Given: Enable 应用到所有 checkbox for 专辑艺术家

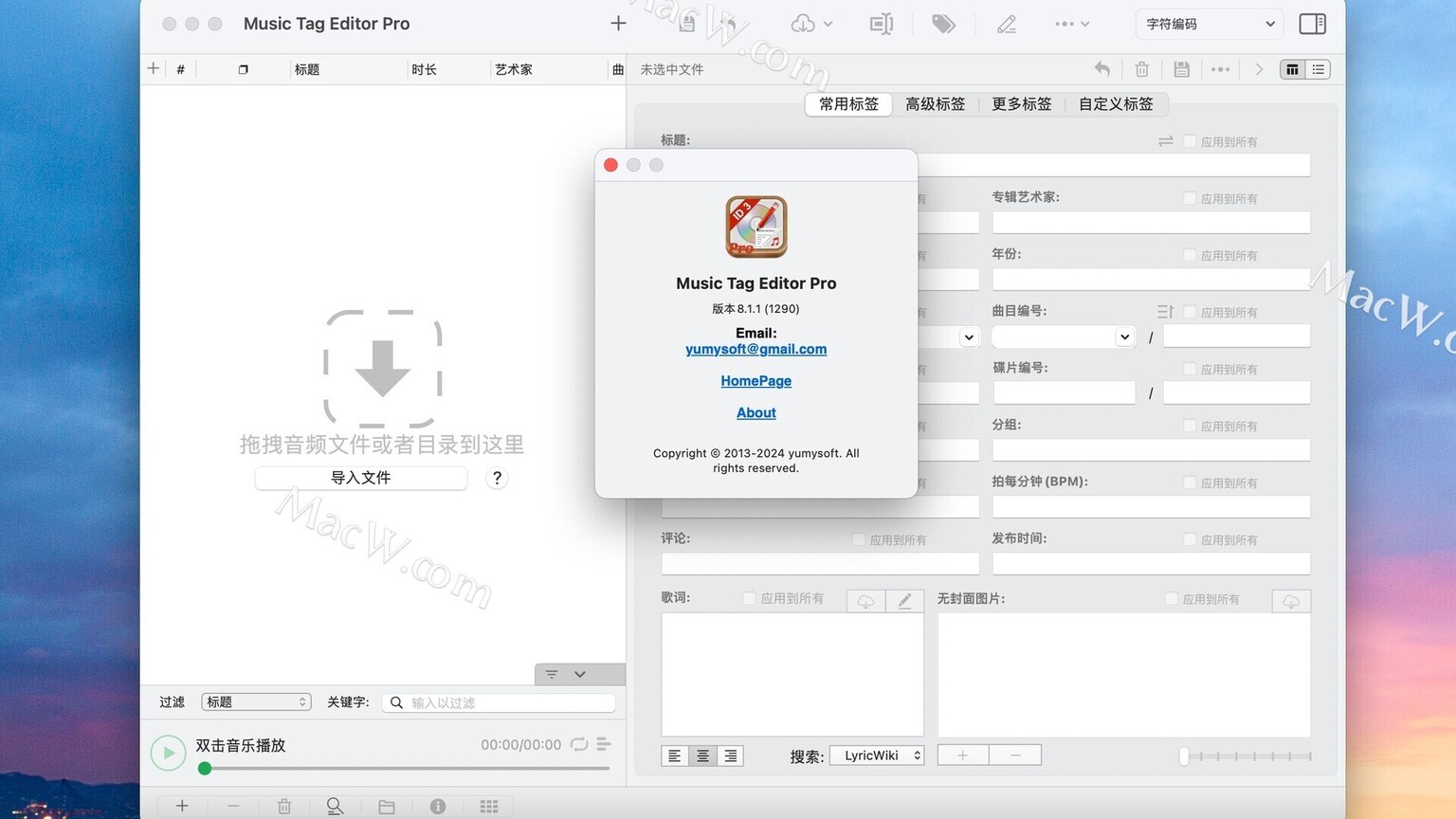Looking at the screenshot, I should [1190, 198].
